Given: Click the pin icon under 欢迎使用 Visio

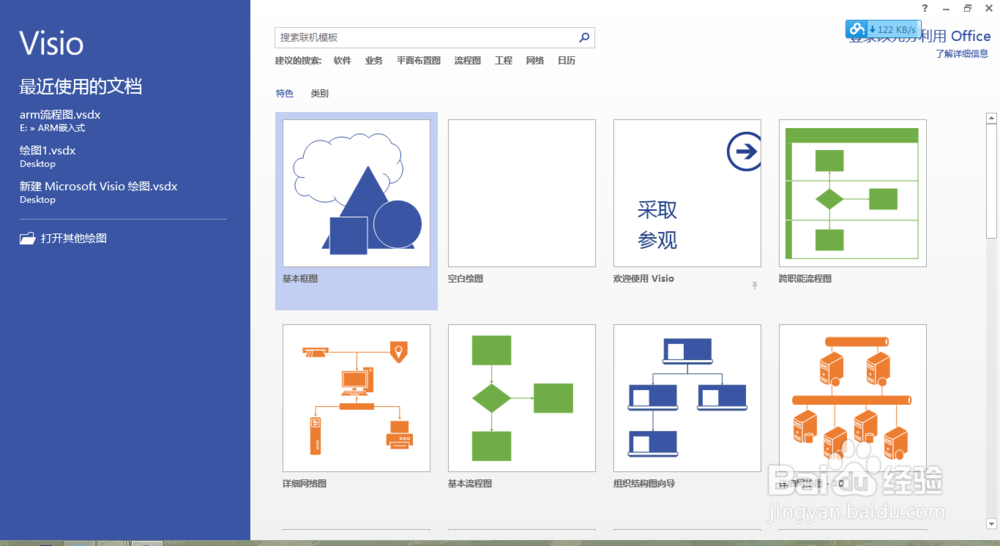Looking at the screenshot, I should (754, 285).
